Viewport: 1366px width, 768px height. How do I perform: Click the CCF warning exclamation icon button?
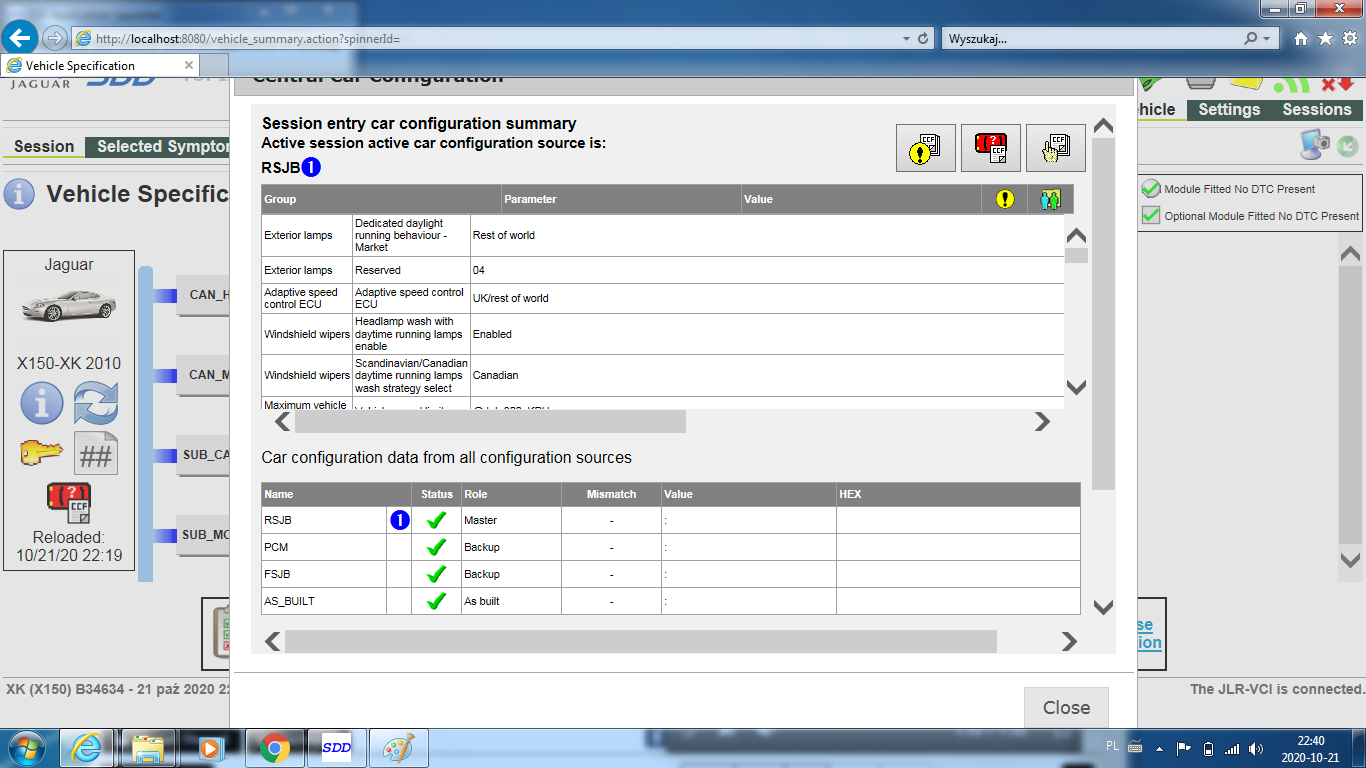click(x=925, y=148)
